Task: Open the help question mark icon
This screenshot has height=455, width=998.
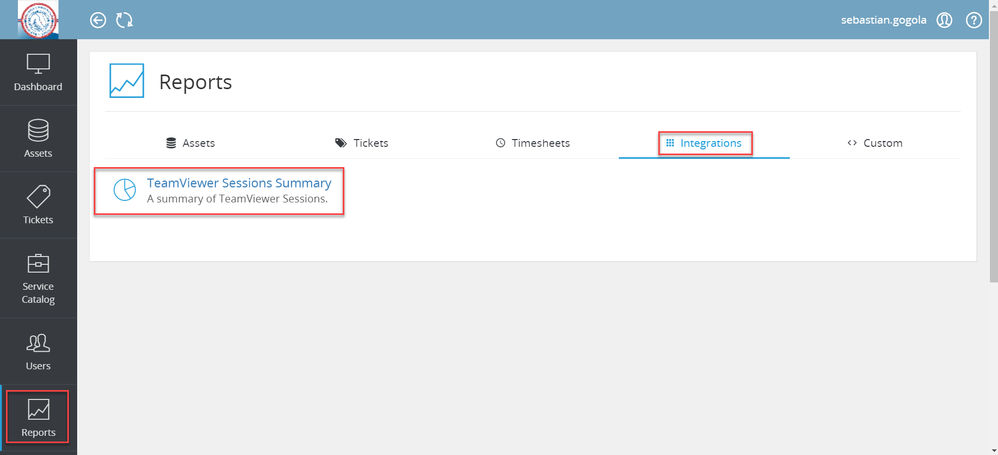Action: click(x=974, y=20)
